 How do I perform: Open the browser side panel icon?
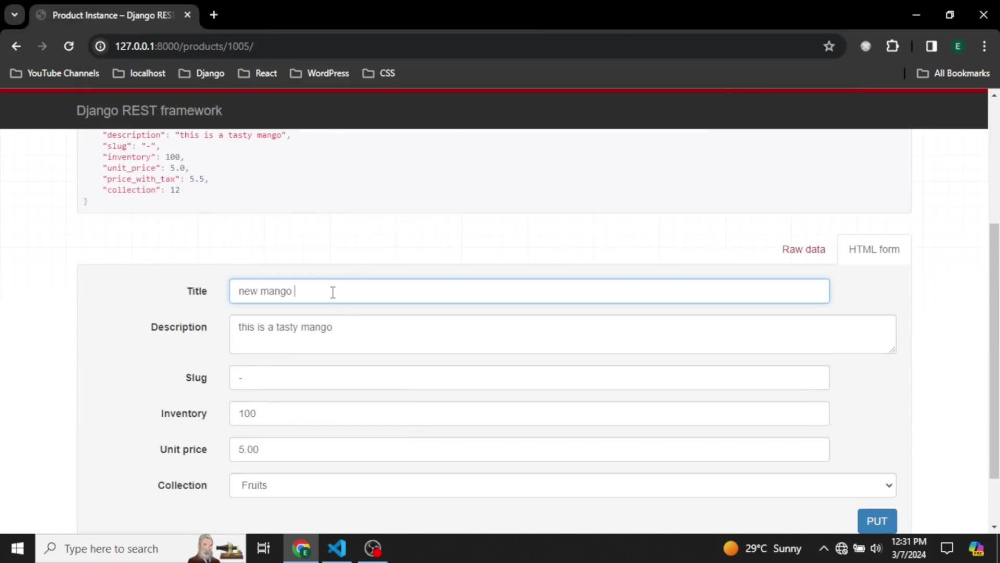tap(931, 46)
